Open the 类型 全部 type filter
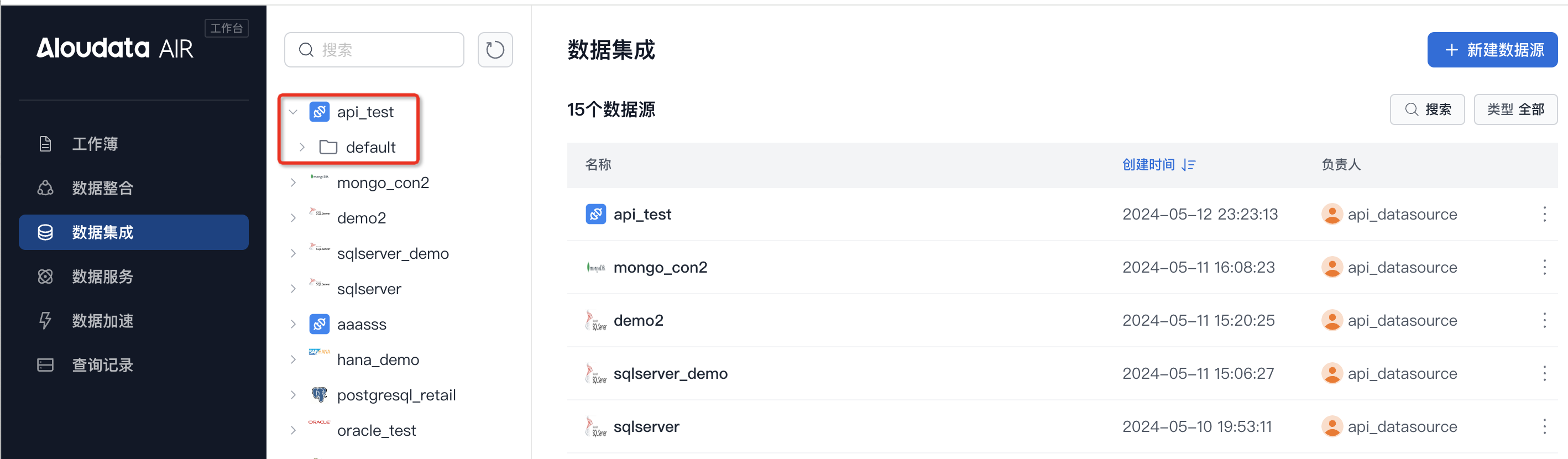 [x=1515, y=109]
